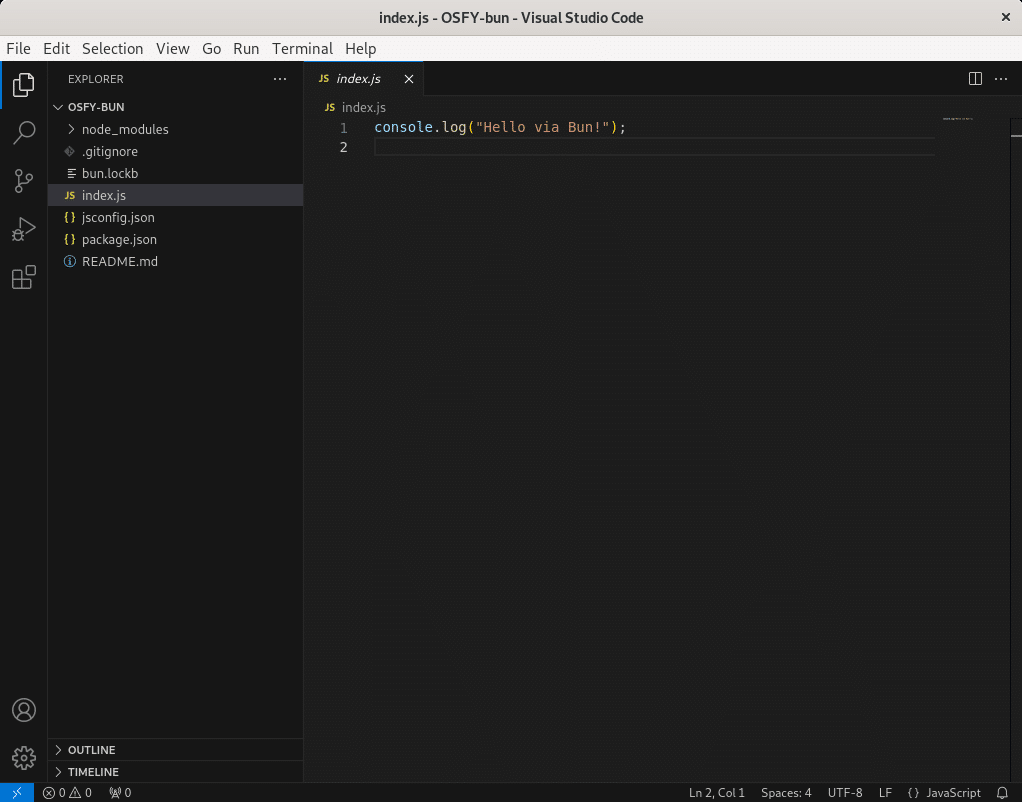Open package.json from the explorer
1022x802 pixels.
click(x=119, y=239)
